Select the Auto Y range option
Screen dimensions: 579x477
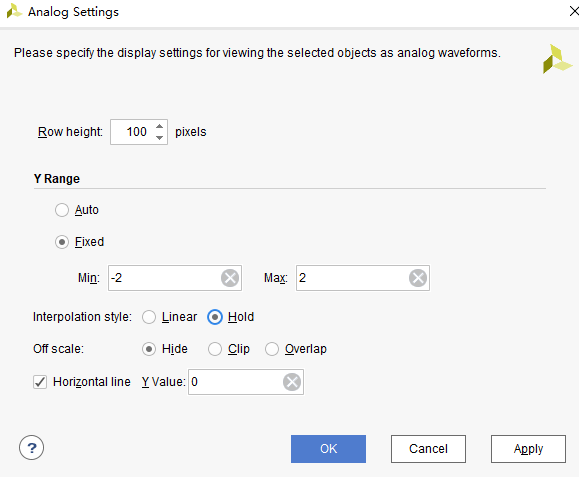click(62, 210)
